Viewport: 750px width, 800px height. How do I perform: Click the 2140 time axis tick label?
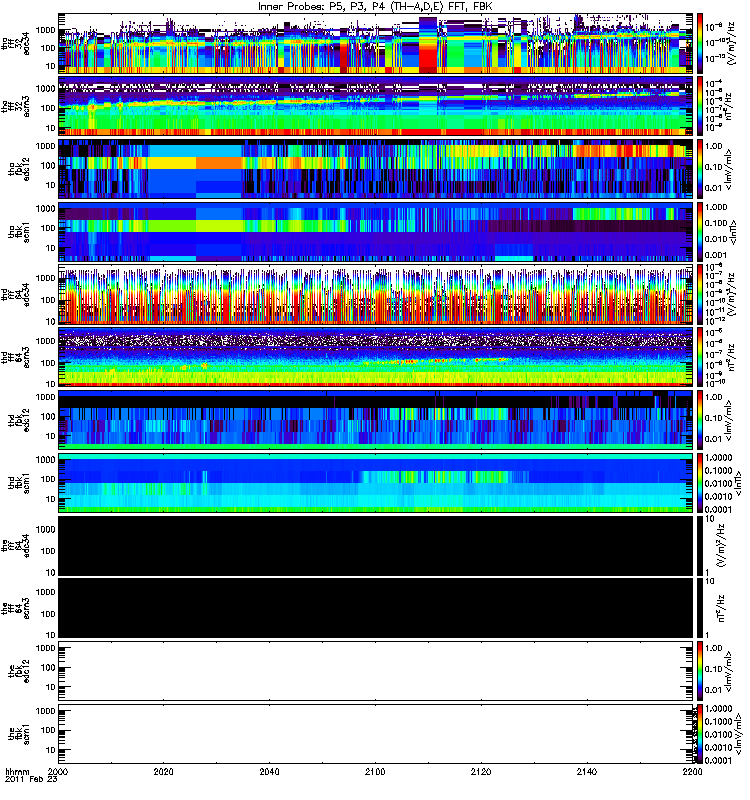(x=587, y=772)
